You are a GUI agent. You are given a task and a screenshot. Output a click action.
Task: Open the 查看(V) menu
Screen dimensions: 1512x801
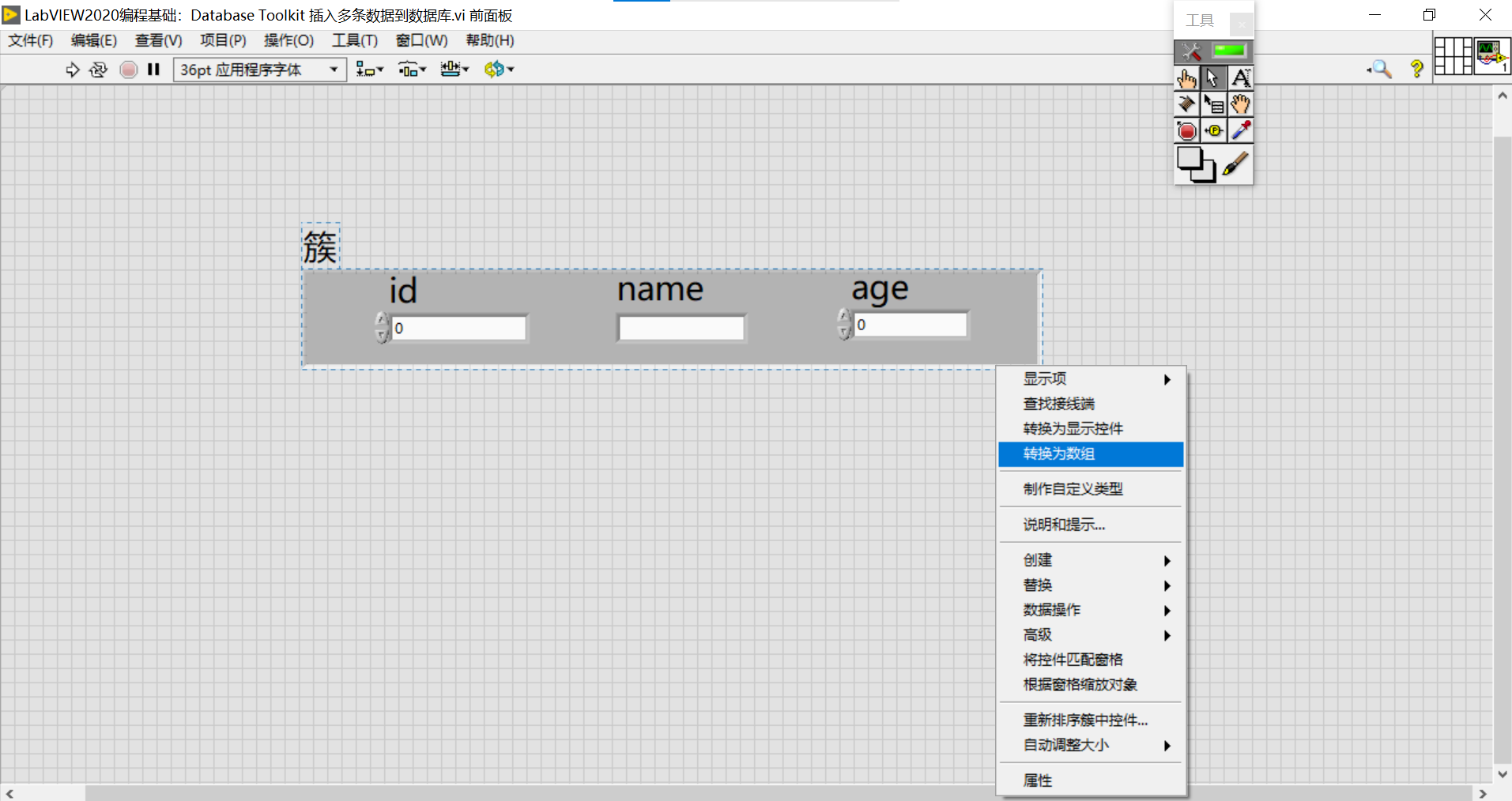click(157, 40)
